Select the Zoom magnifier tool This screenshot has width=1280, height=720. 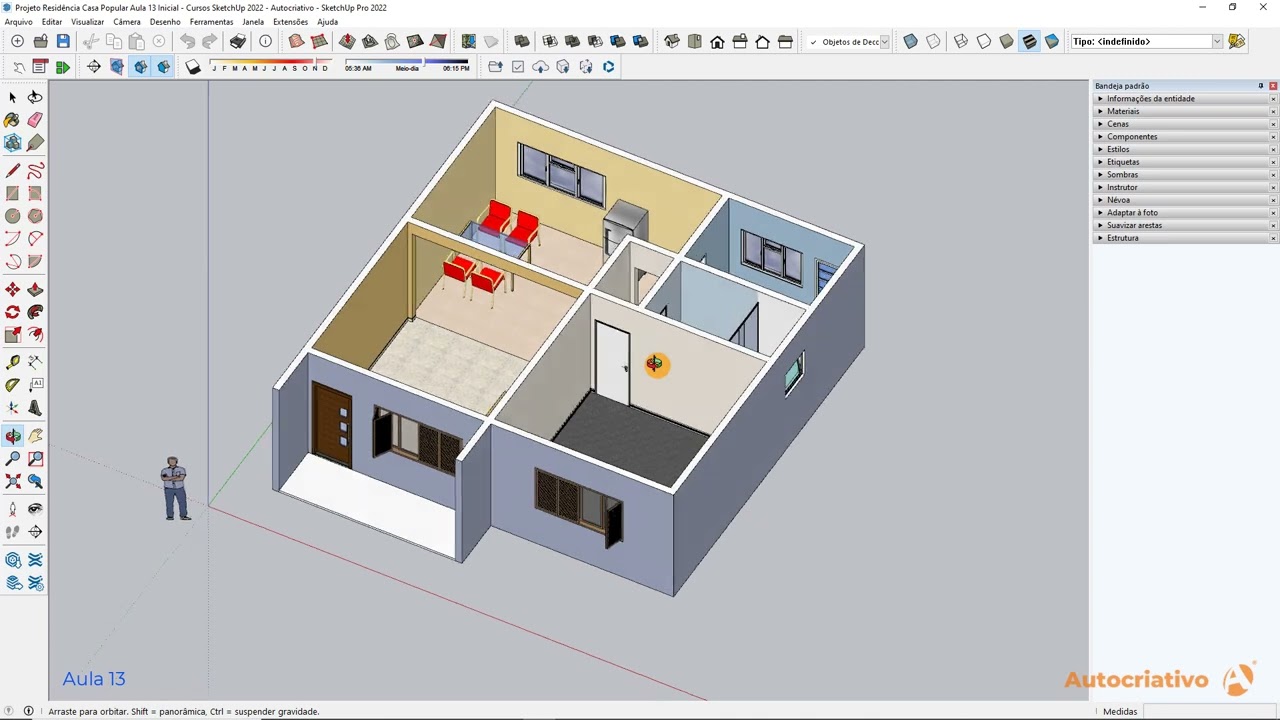12,458
